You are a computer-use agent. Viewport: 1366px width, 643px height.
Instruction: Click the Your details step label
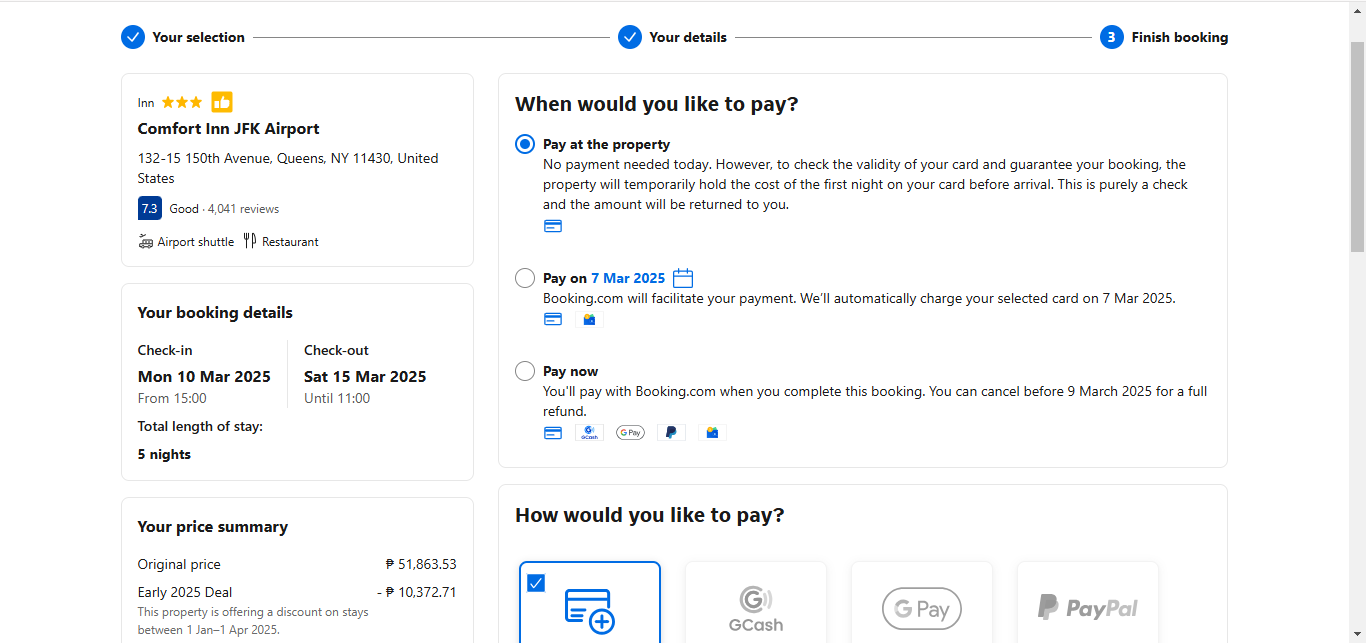click(688, 37)
